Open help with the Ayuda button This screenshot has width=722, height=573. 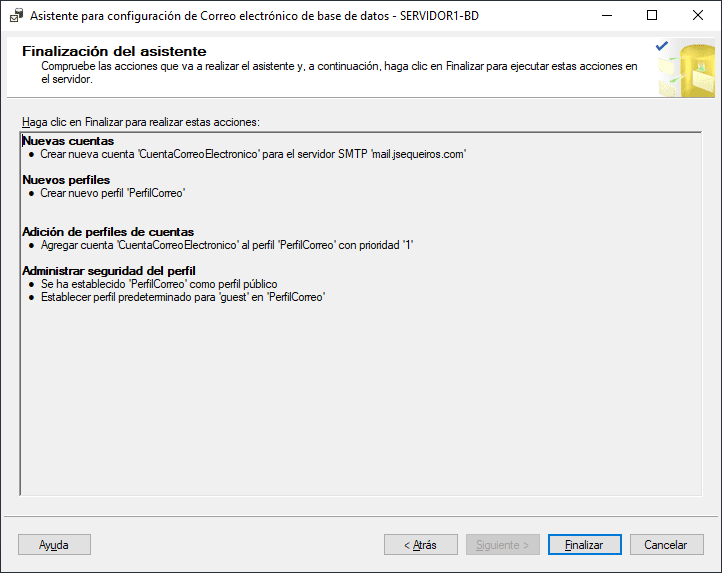tap(54, 545)
